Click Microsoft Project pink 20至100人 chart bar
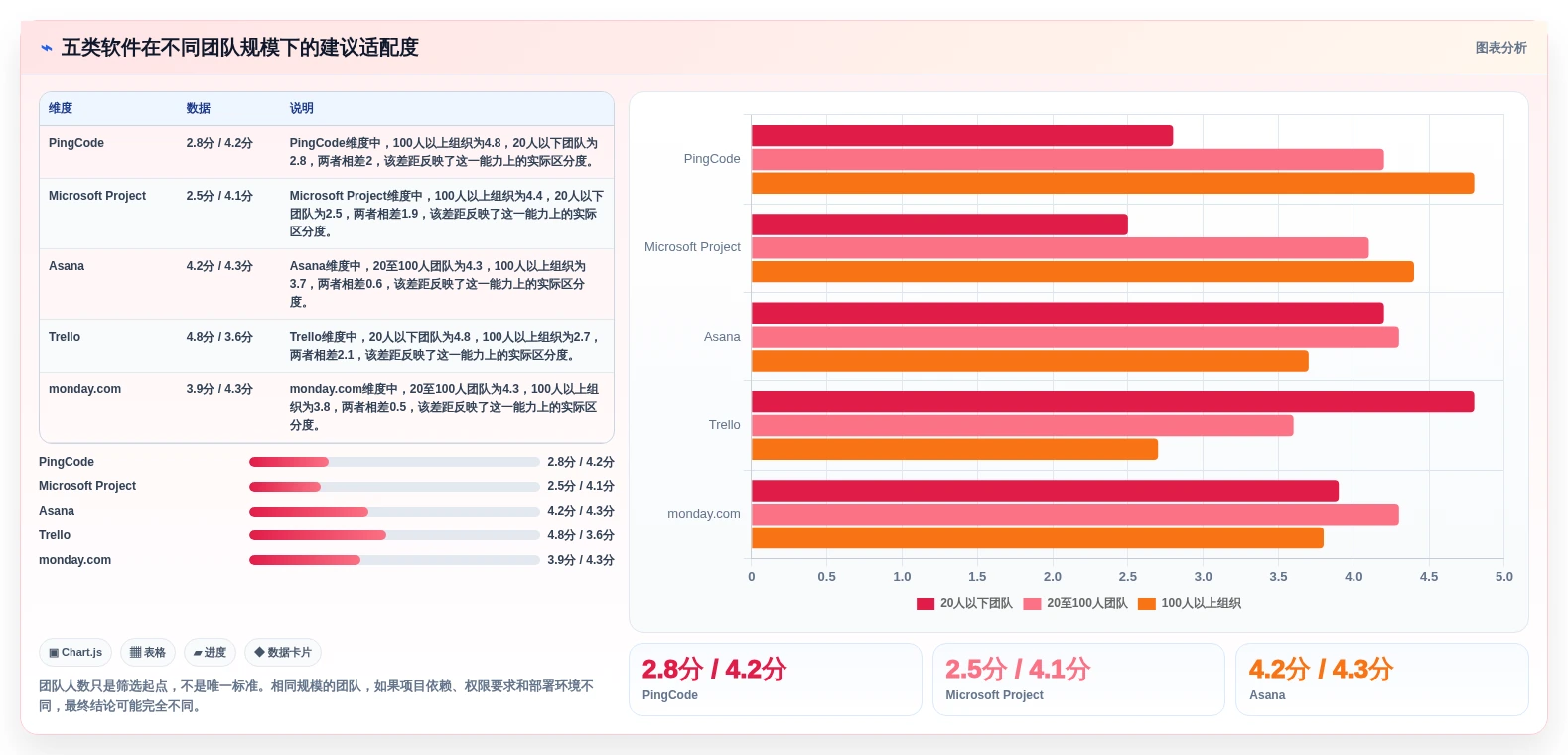The height and width of the screenshot is (755, 1568). 1060,248
